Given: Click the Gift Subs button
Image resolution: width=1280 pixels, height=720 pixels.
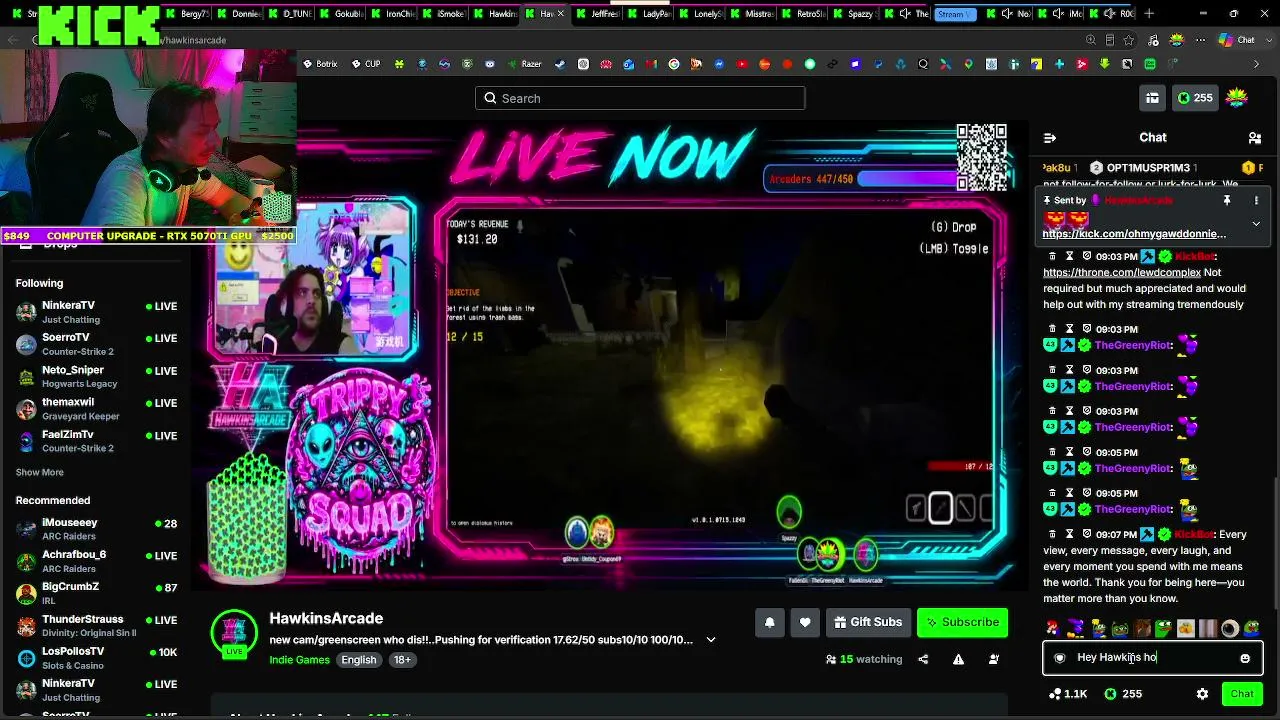Looking at the screenshot, I should click(x=868, y=622).
